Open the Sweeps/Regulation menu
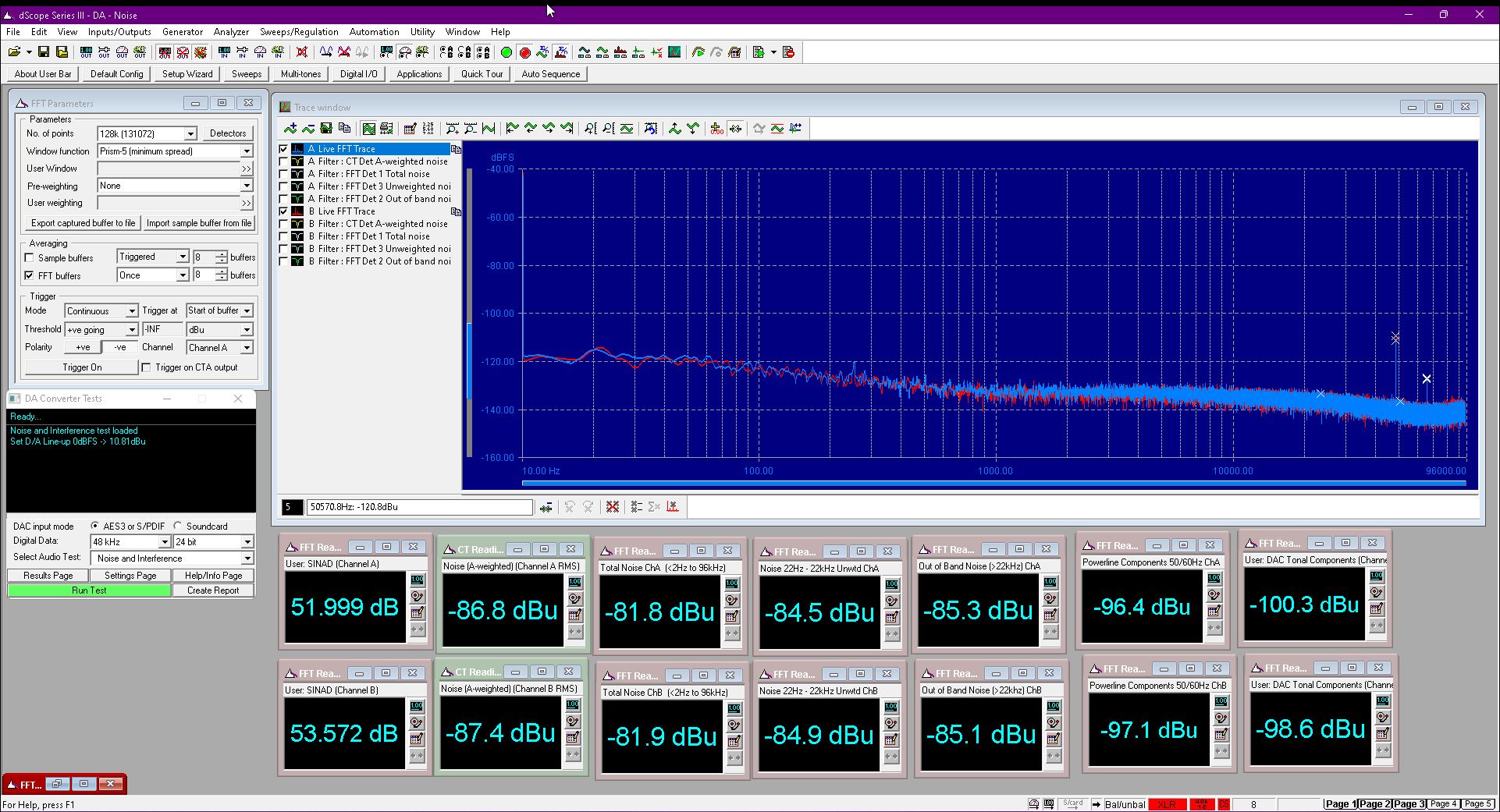This screenshot has width=1500, height=812. click(299, 32)
